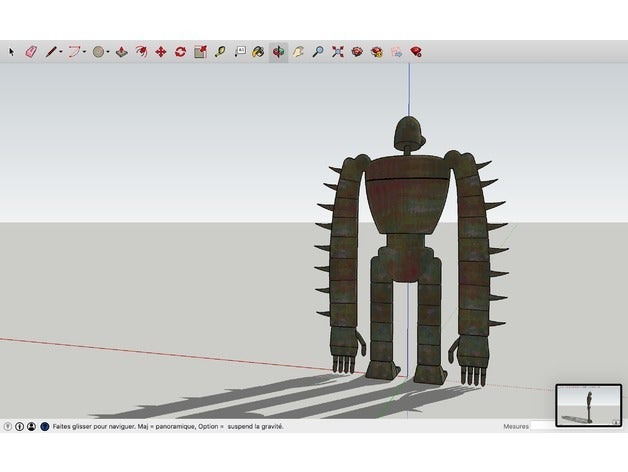The image size is (628, 472).
Task: Activate the Rotate tool
Action: coord(180,51)
